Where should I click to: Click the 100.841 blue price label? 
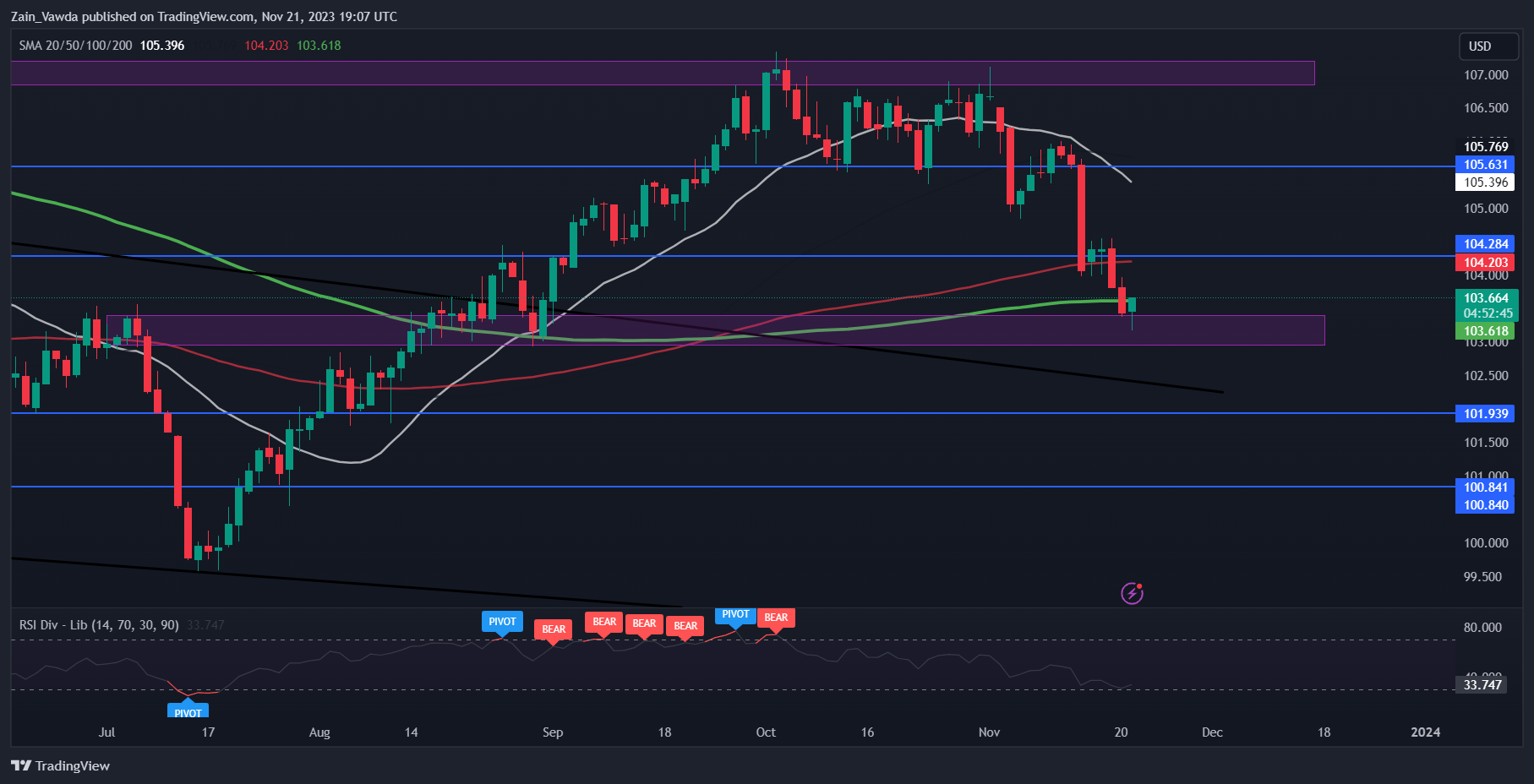click(1486, 487)
